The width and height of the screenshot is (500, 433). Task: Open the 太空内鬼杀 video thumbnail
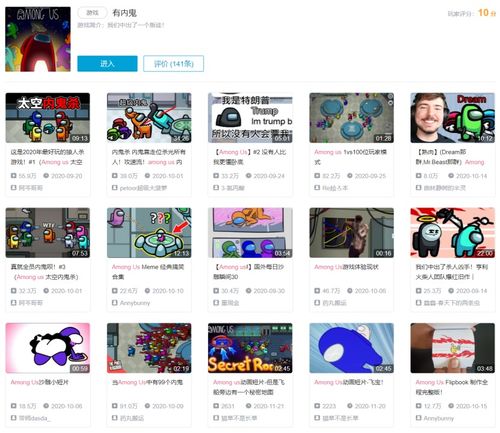[48, 118]
